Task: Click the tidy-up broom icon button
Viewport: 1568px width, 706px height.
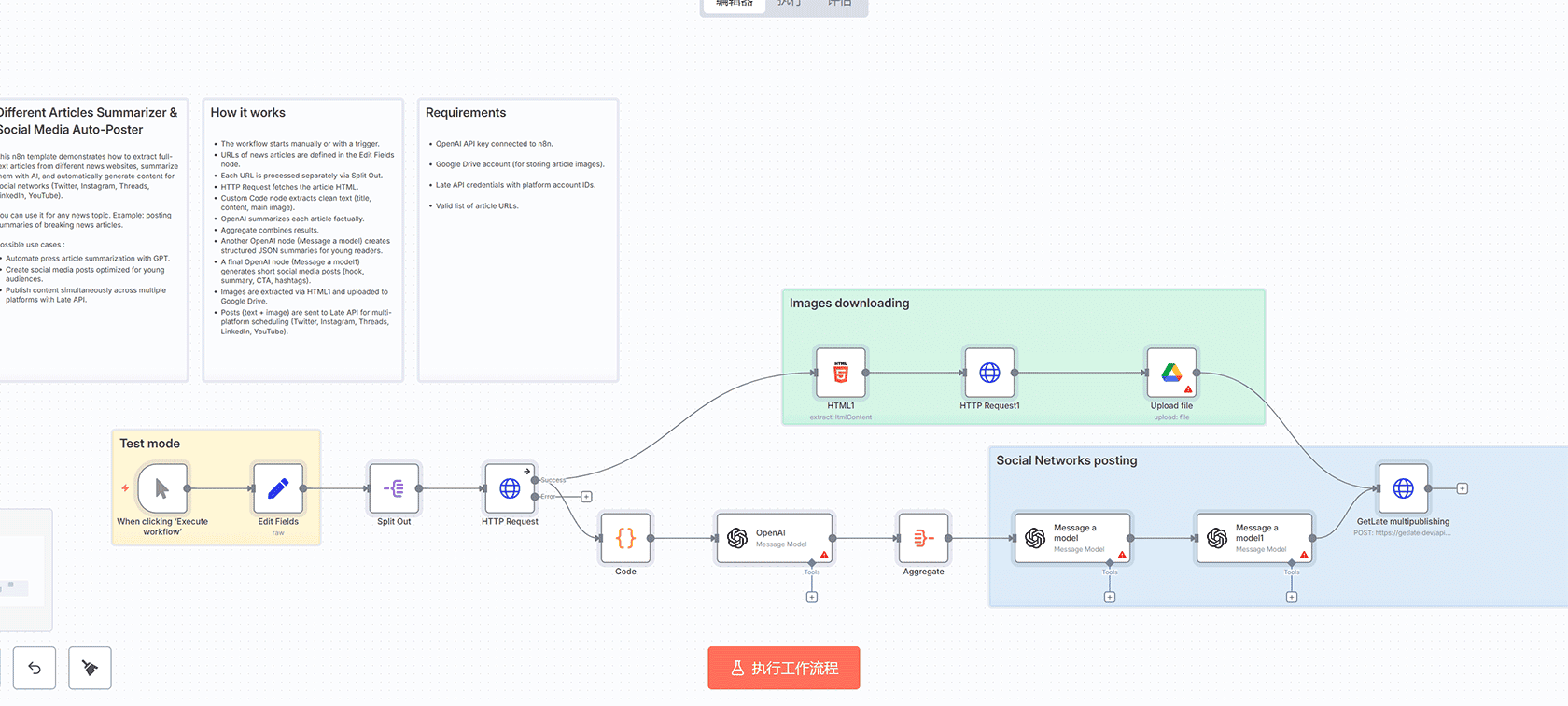Action: (x=91, y=668)
